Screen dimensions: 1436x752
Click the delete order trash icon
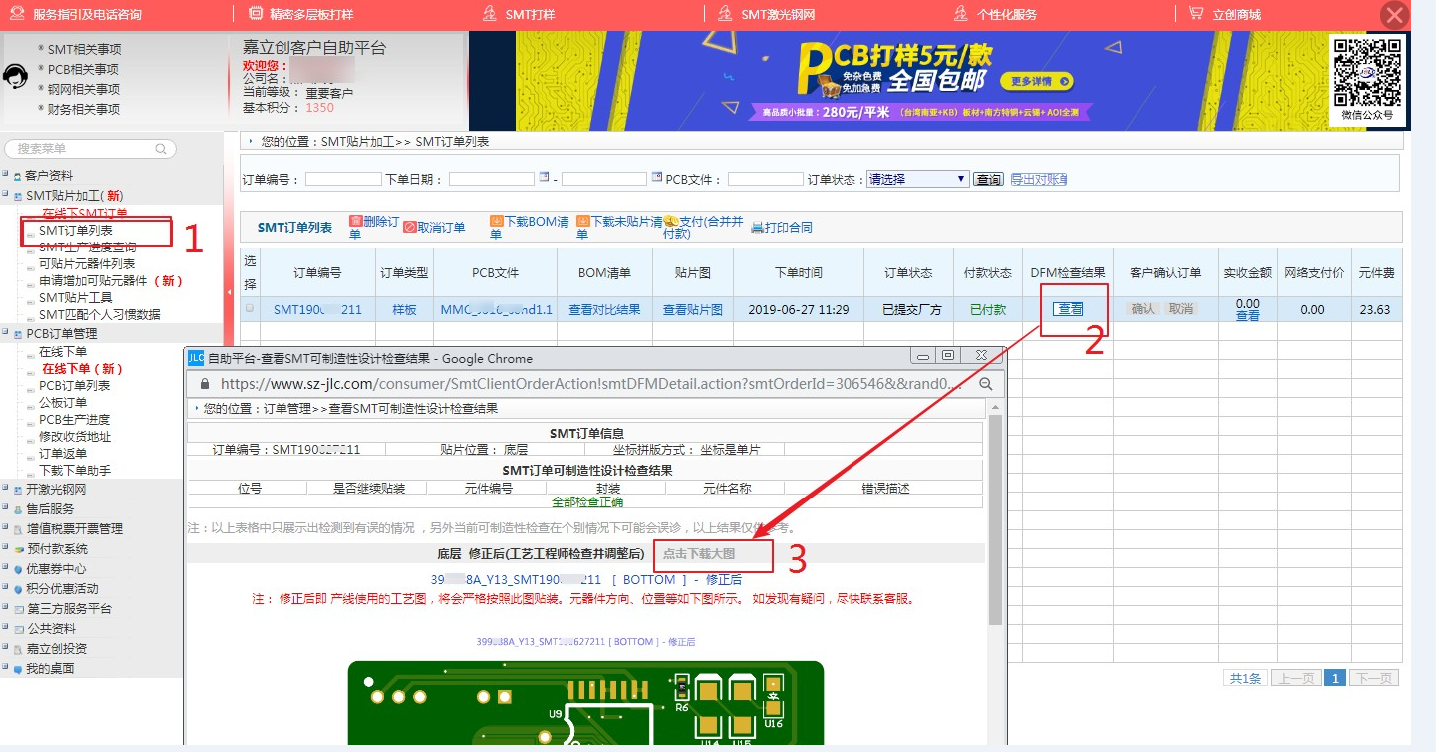click(x=355, y=221)
